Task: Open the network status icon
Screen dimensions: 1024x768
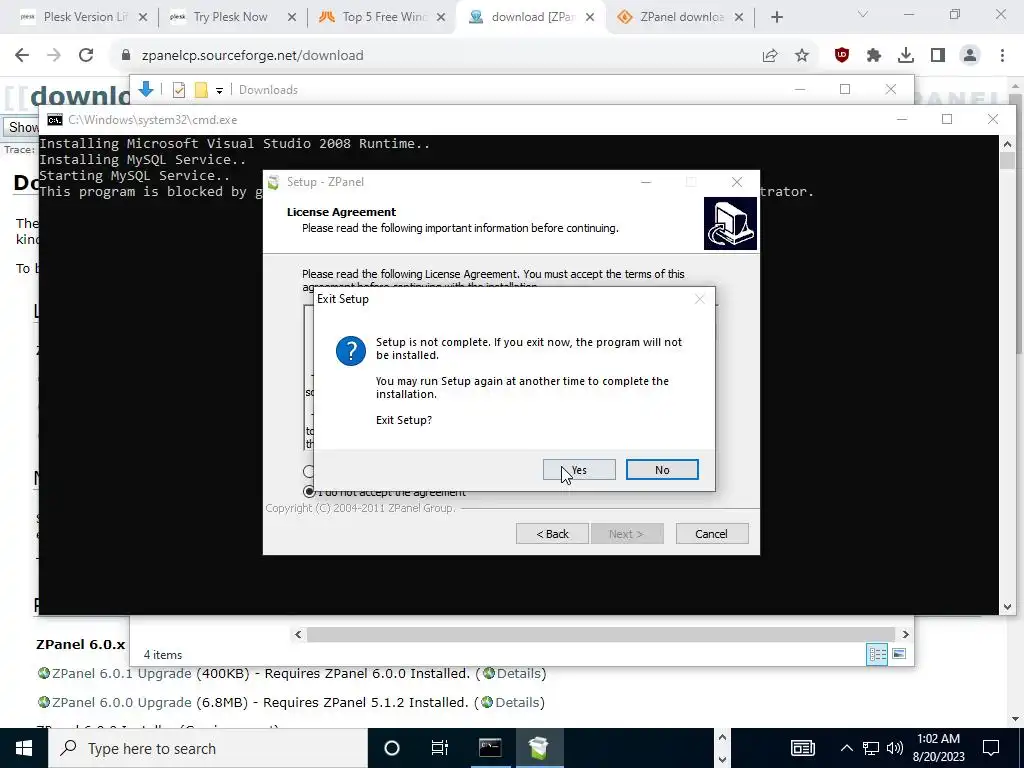Action: pos(871,748)
